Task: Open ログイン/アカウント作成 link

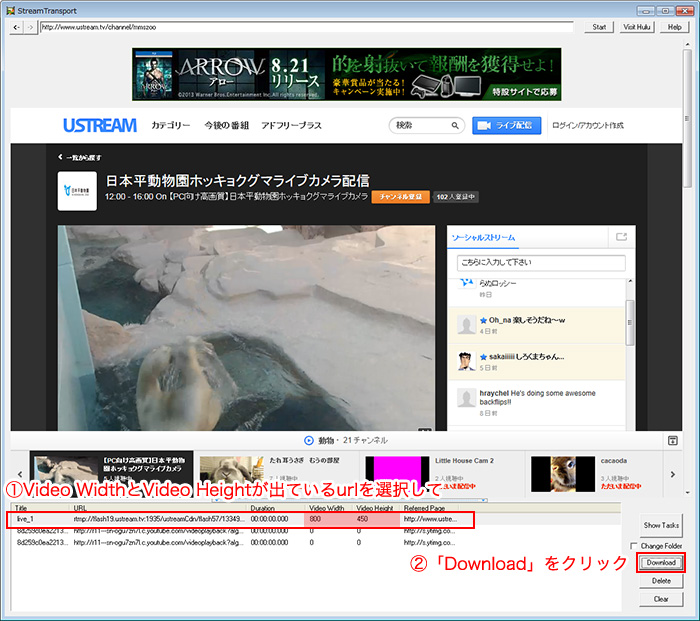Action: click(588, 125)
